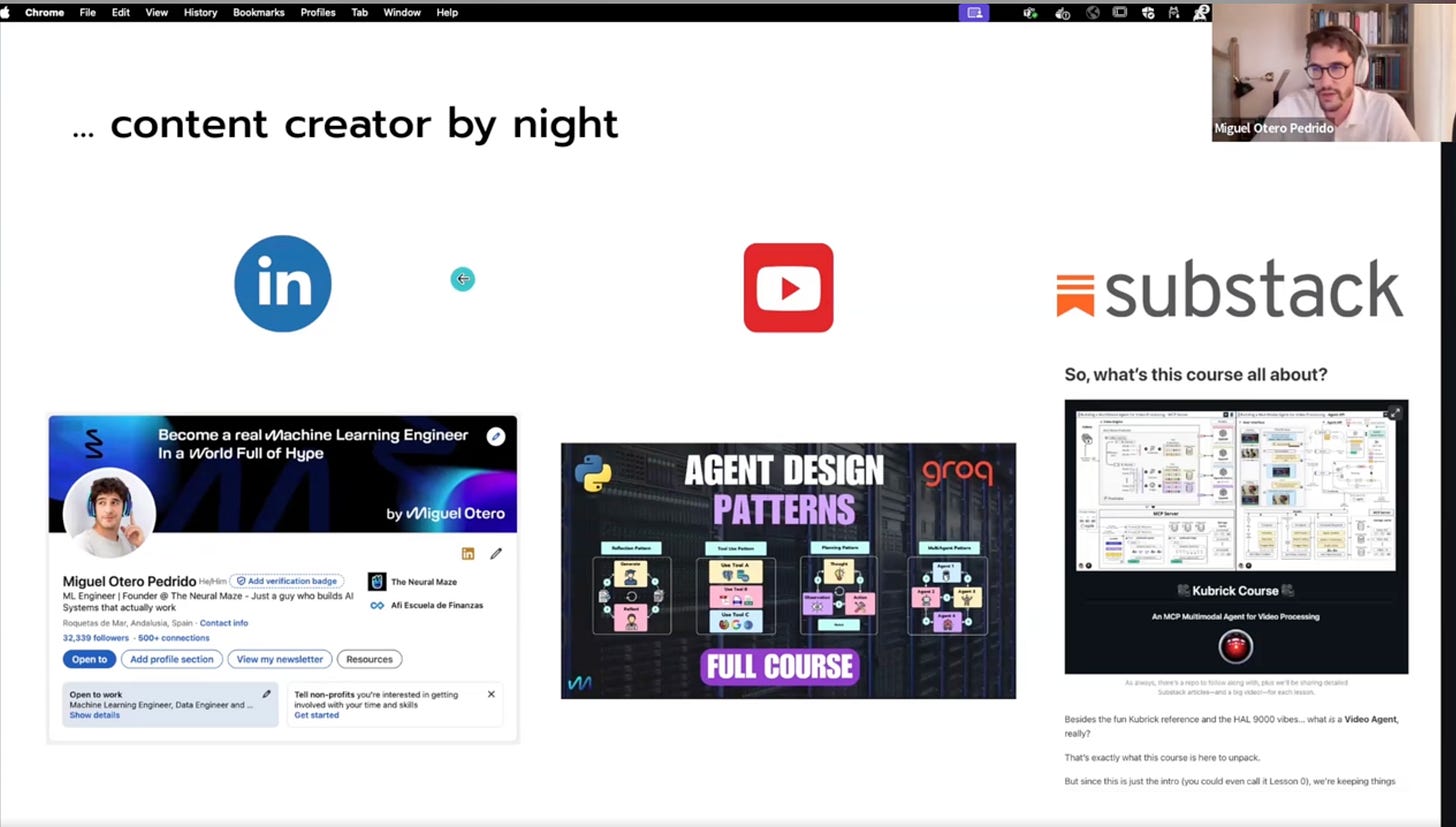
Task: Open the Help menu
Action: pos(447,12)
